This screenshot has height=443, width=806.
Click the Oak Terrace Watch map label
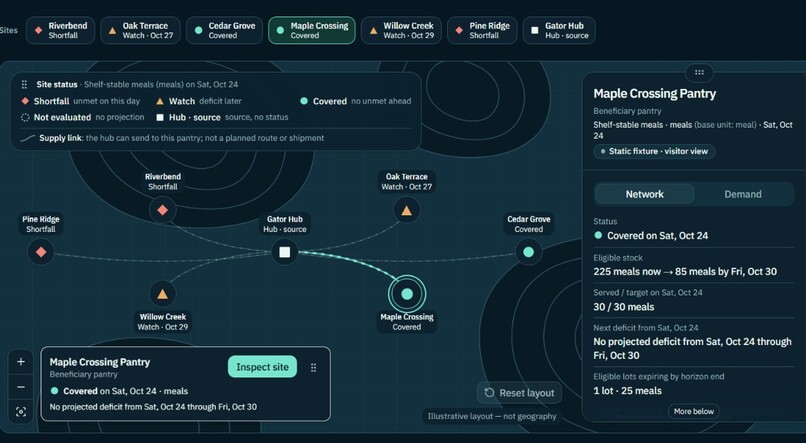[x=407, y=181]
